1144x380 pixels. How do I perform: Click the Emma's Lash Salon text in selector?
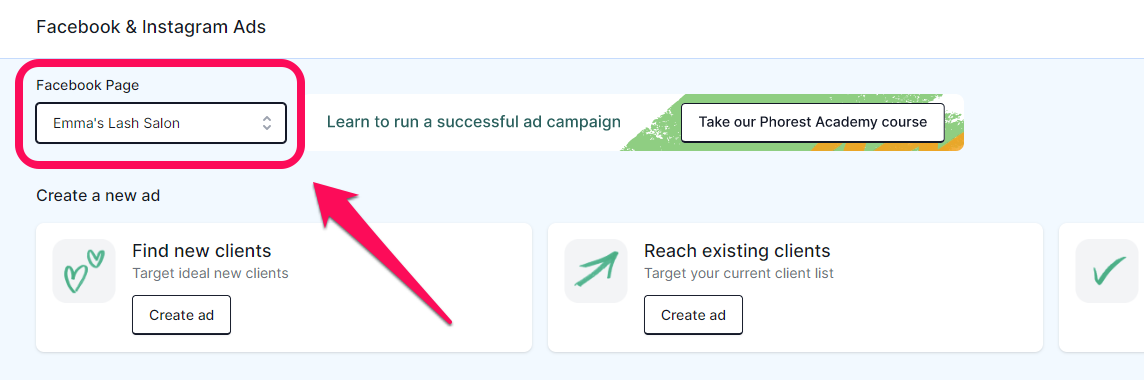click(117, 123)
